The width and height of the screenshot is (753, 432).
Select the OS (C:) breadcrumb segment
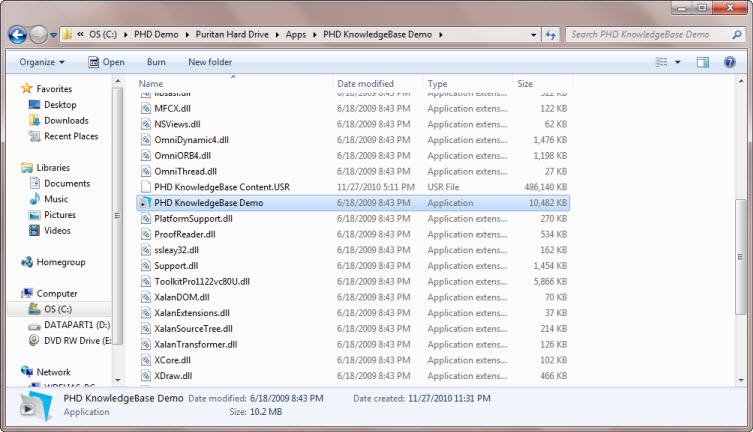103,35
